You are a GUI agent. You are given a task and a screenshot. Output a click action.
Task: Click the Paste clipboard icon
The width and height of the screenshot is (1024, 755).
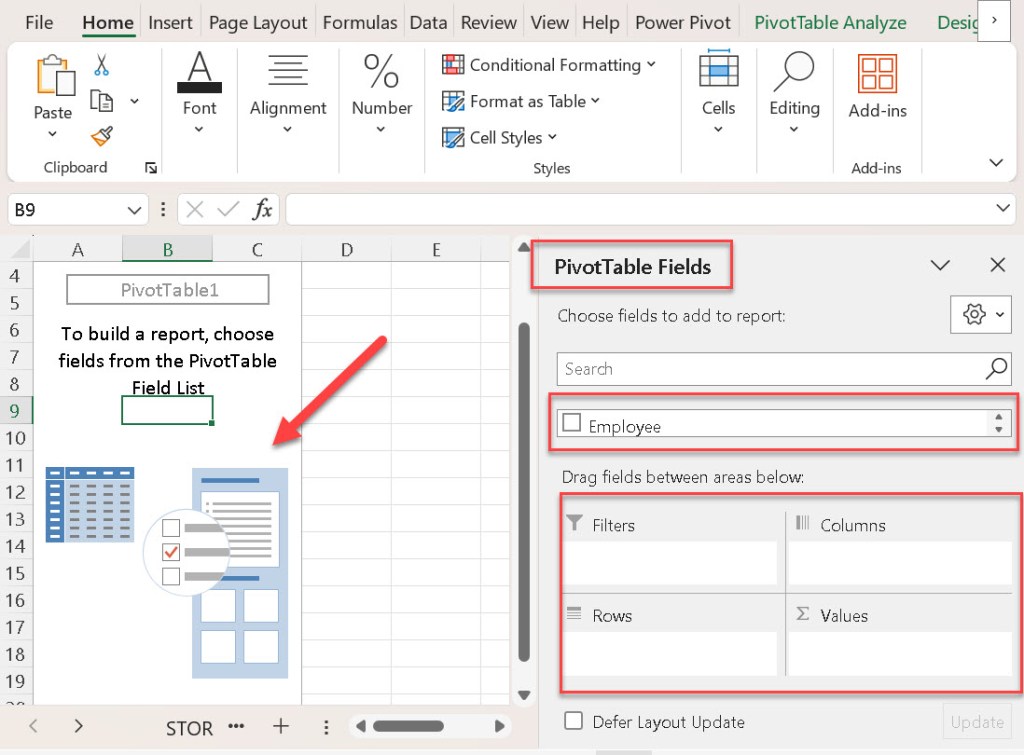(x=55, y=75)
